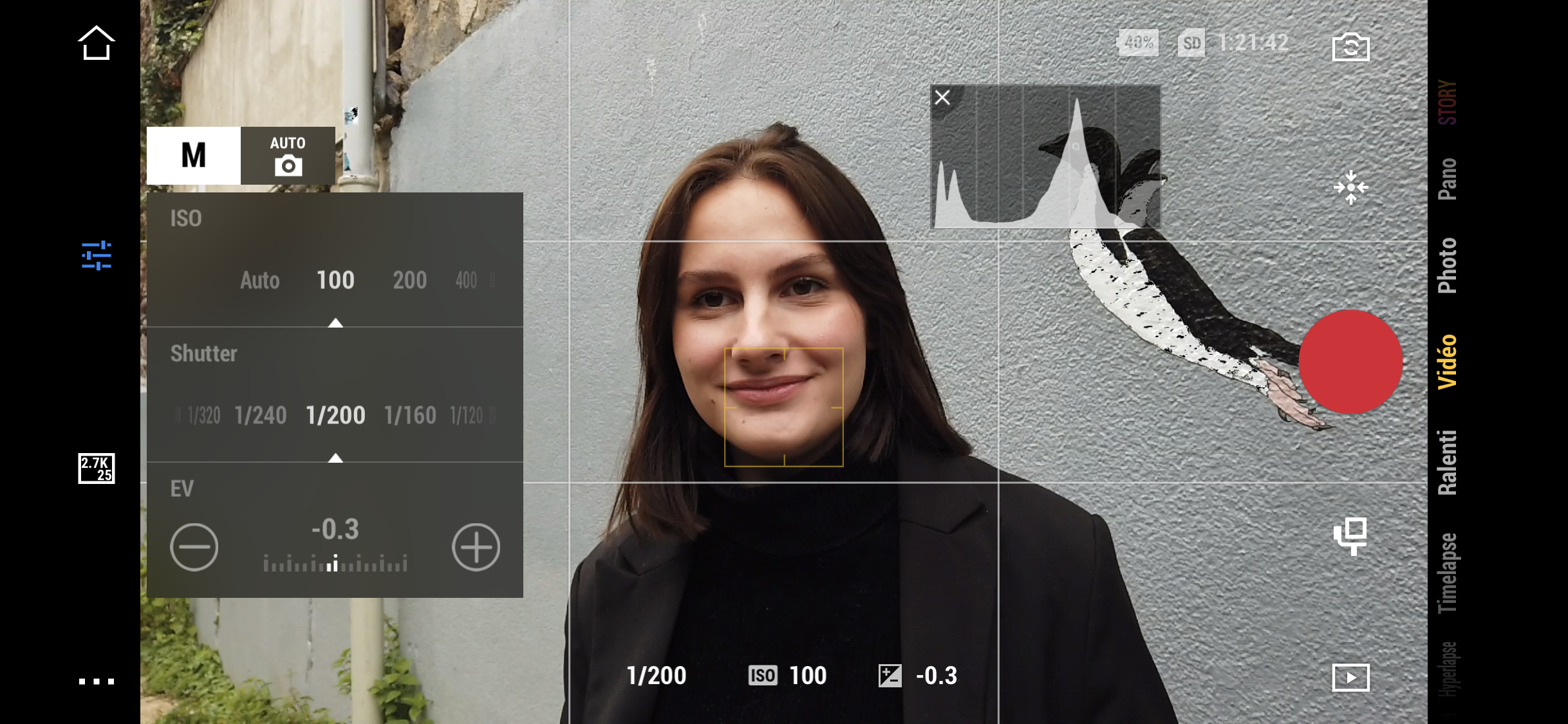Image resolution: width=1568 pixels, height=724 pixels.
Task: Switch to Manual M exposure mode
Action: (194, 156)
